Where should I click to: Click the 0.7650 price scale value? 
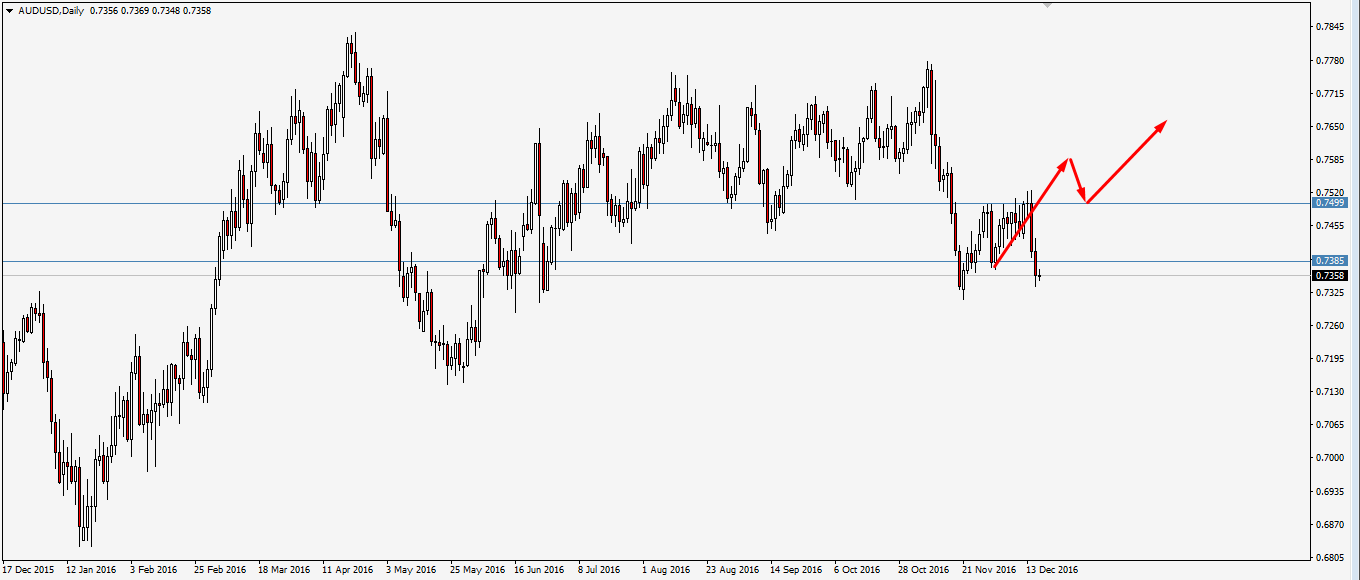point(1331,126)
